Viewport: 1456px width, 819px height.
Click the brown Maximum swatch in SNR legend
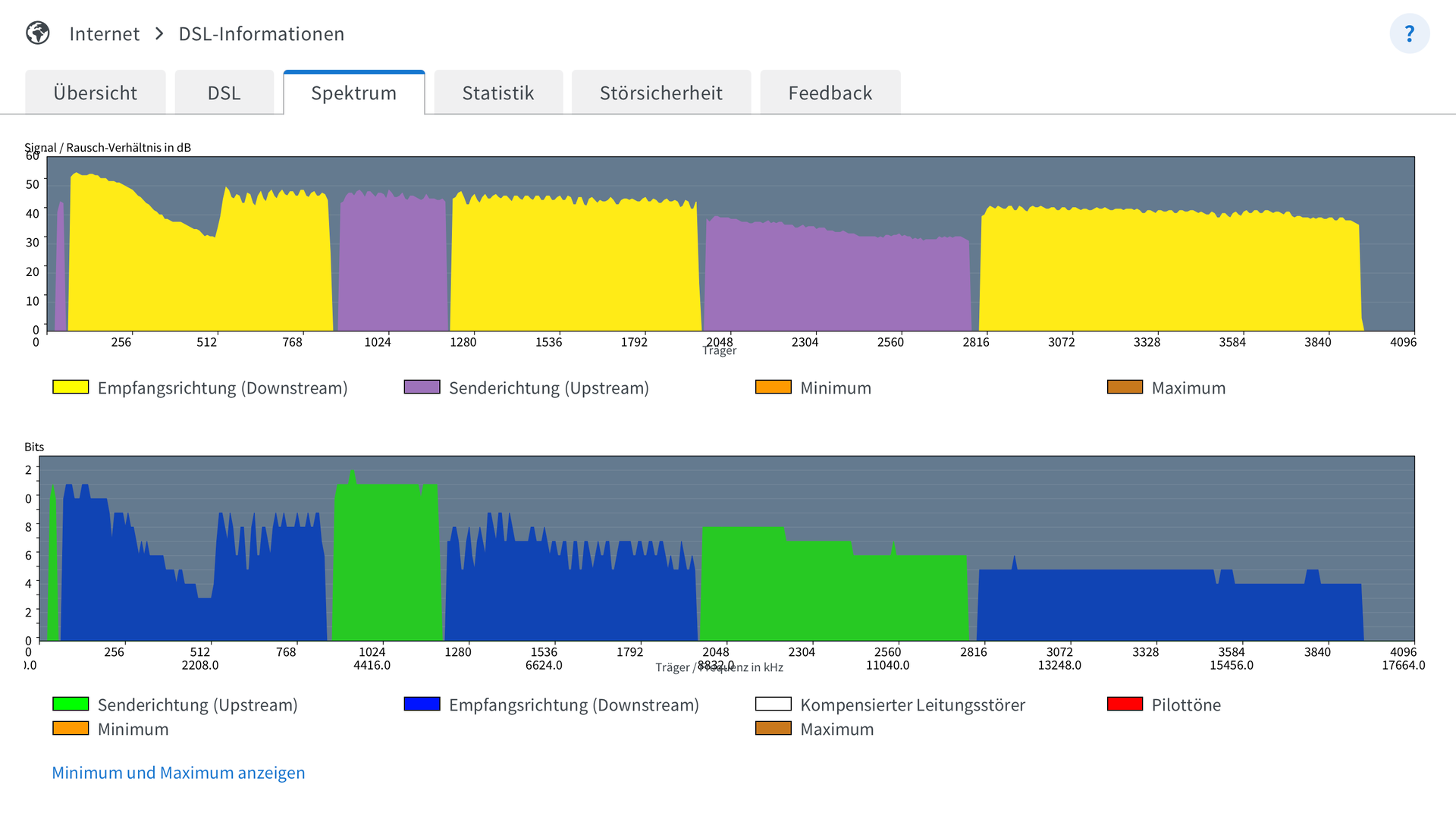[1125, 387]
